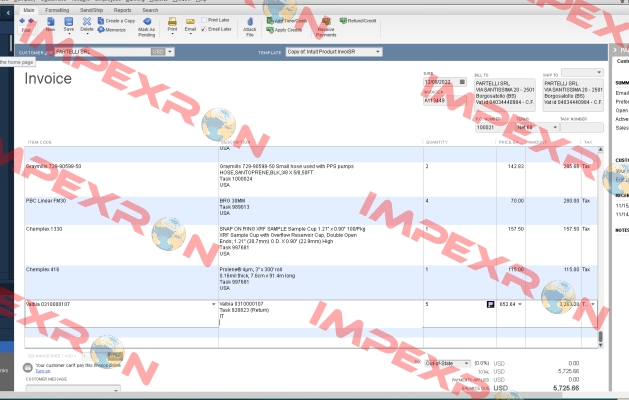629x400 pixels.
Task: Open the Tax dropdown in the Valbia row
Action: tap(593, 304)
